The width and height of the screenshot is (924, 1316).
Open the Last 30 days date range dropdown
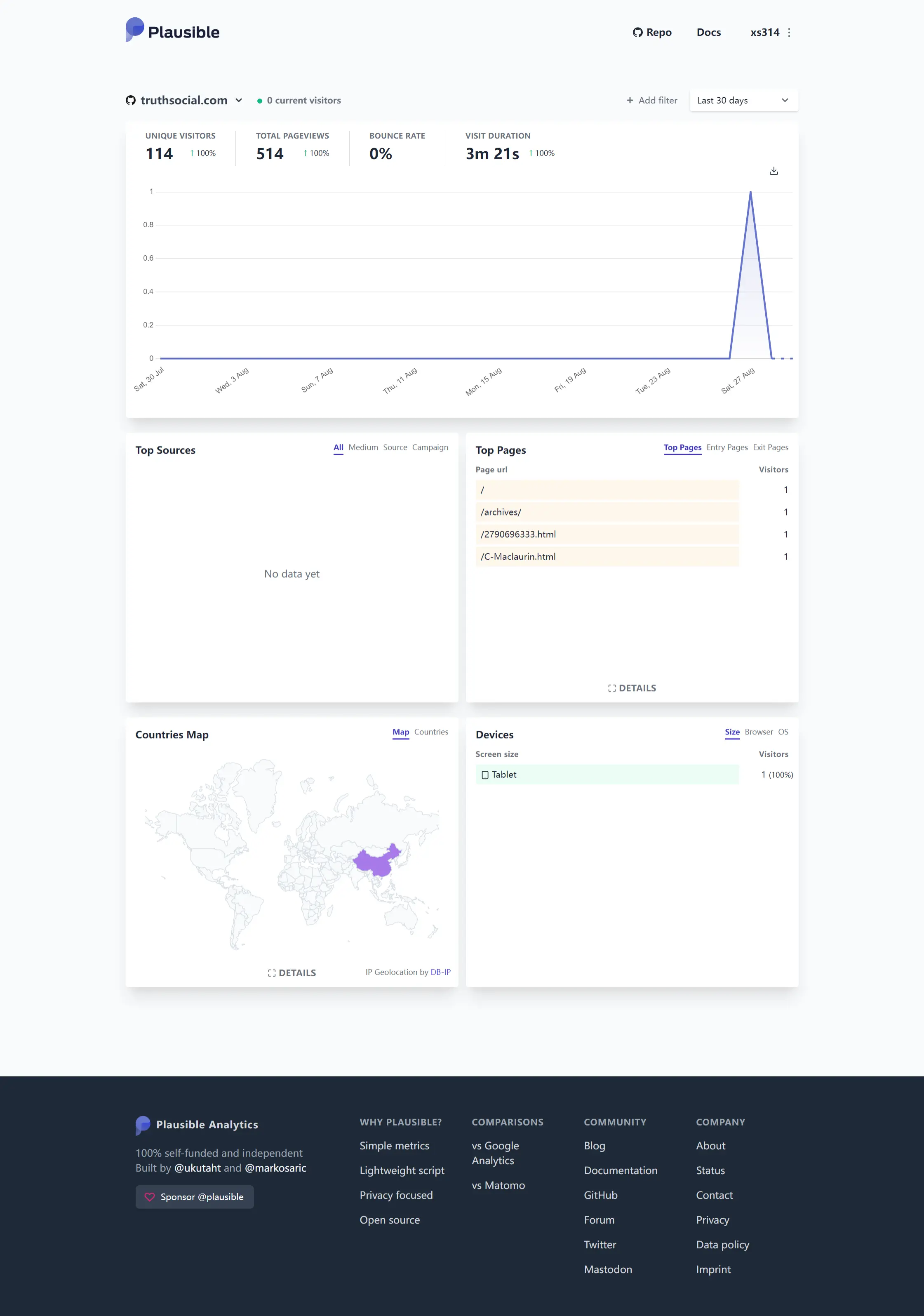(743, 100)
